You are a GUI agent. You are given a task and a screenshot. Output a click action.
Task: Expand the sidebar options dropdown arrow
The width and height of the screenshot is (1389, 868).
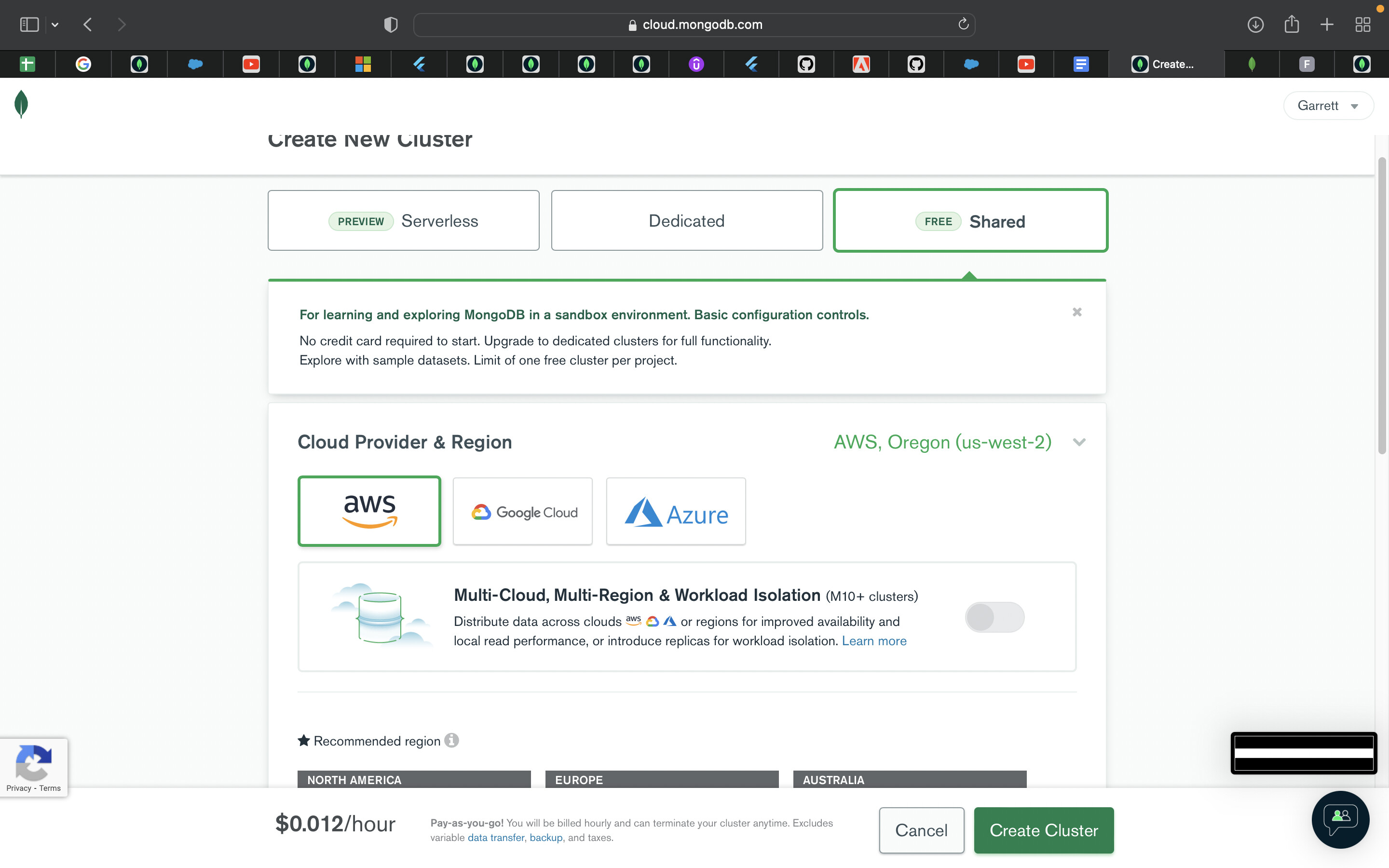tap(55, 24)
